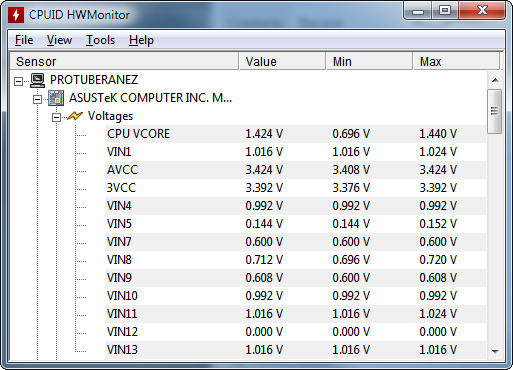The image size is (513, 370).
Task: Click the scrollbar up arrow
Action: [495, 80]
